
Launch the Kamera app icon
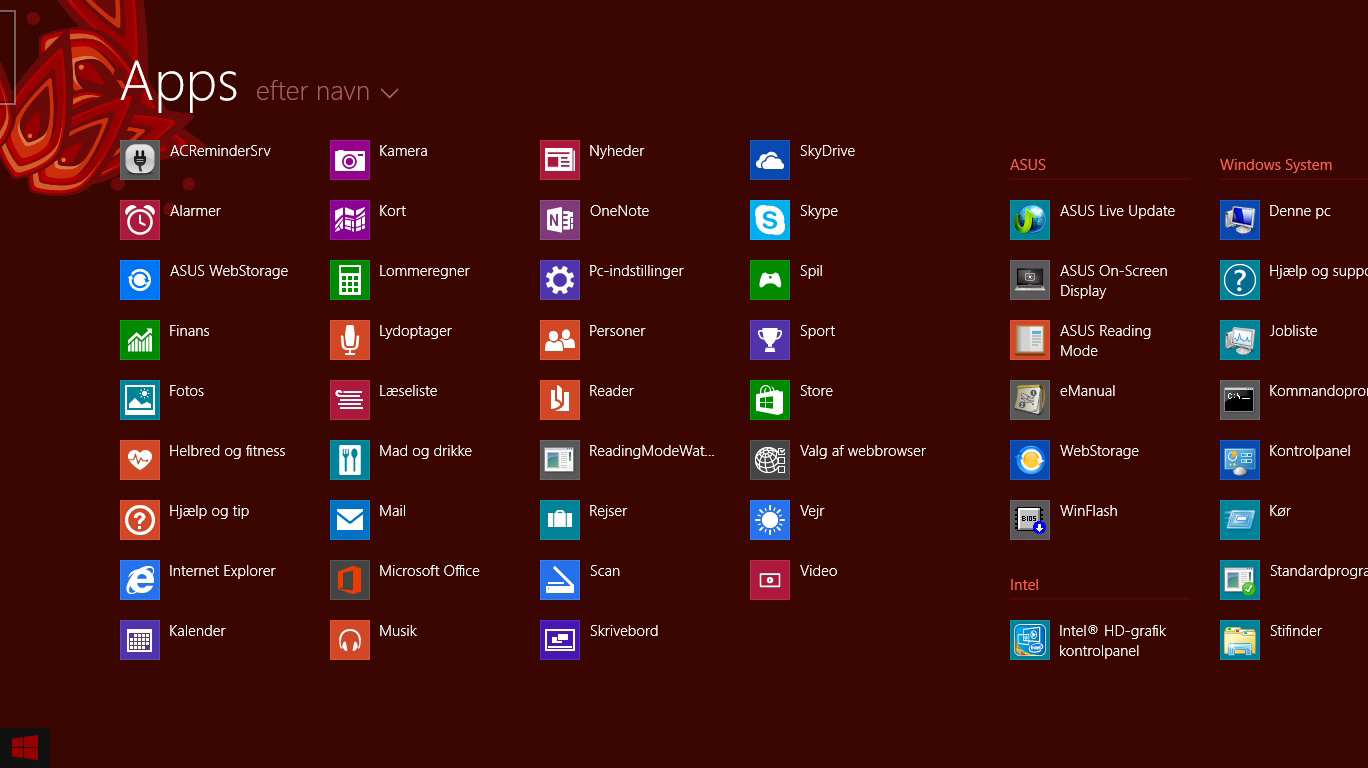click(350, 160)
